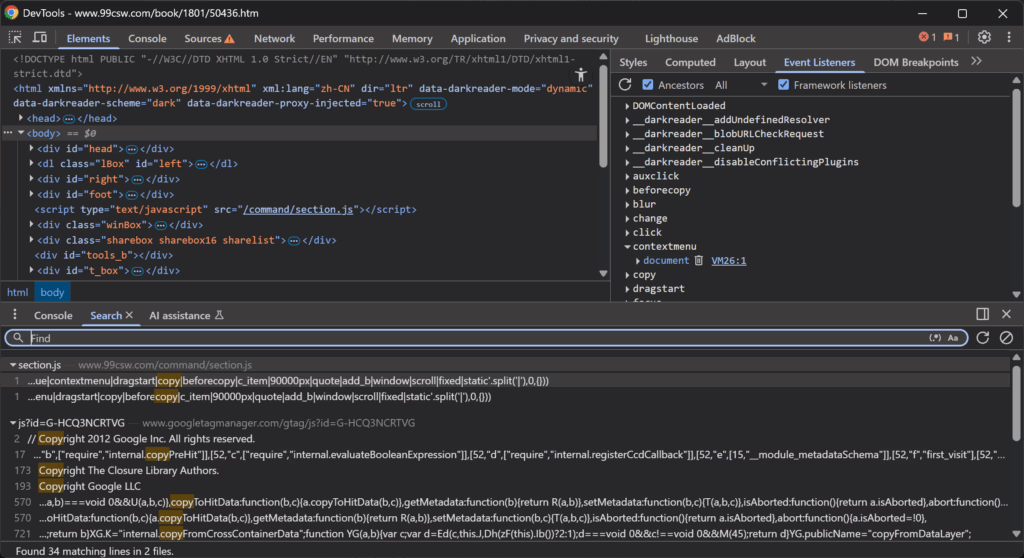Click the Sources warning triangle icon
Image resolution: width=1024 pixels, height=558 pixels.
click(x=229, y=39)
